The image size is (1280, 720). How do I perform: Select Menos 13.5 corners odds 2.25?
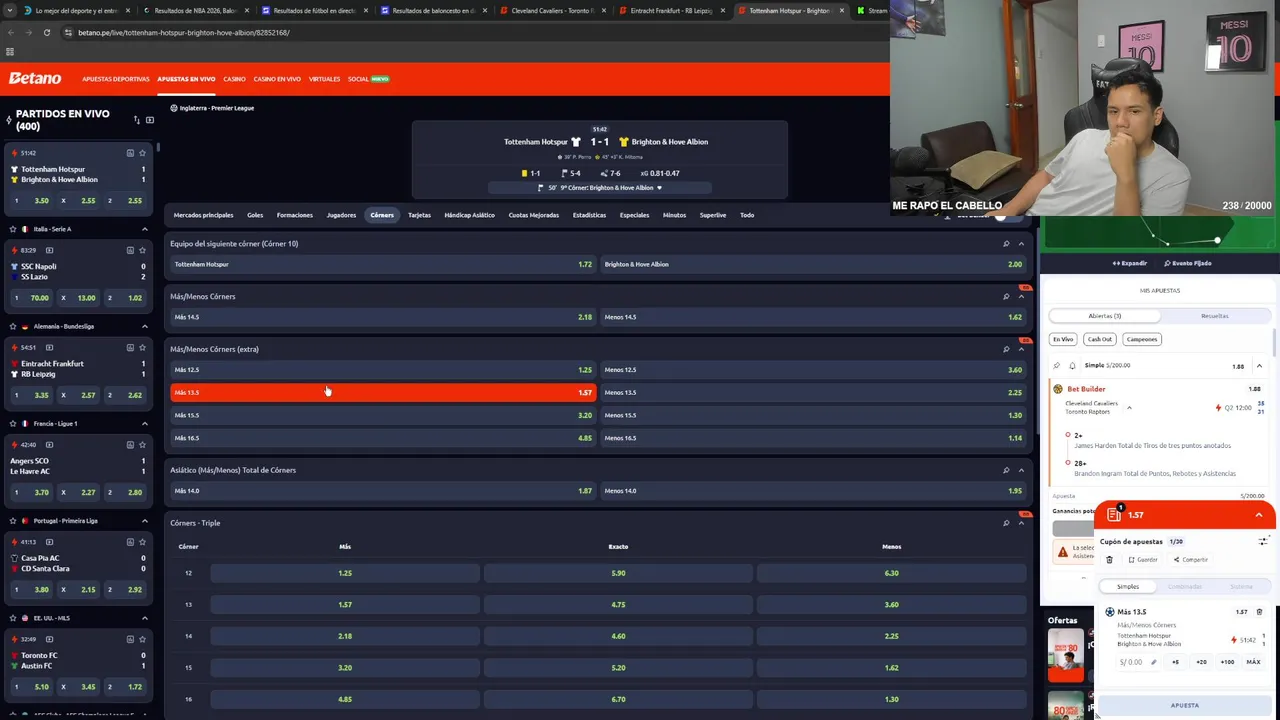tap(813, 393)
